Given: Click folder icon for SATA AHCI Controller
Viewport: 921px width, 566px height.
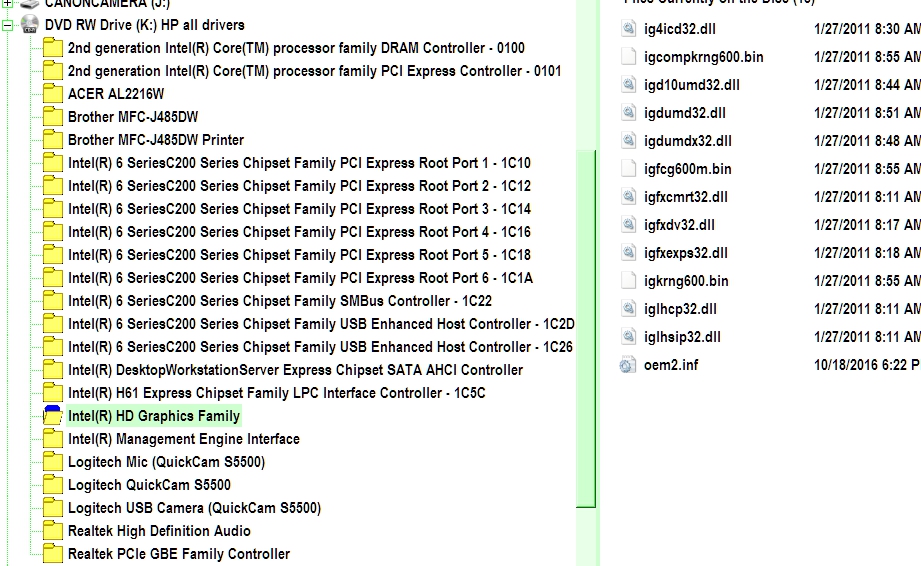Looking at the screenshot, I should click(52, 369).
